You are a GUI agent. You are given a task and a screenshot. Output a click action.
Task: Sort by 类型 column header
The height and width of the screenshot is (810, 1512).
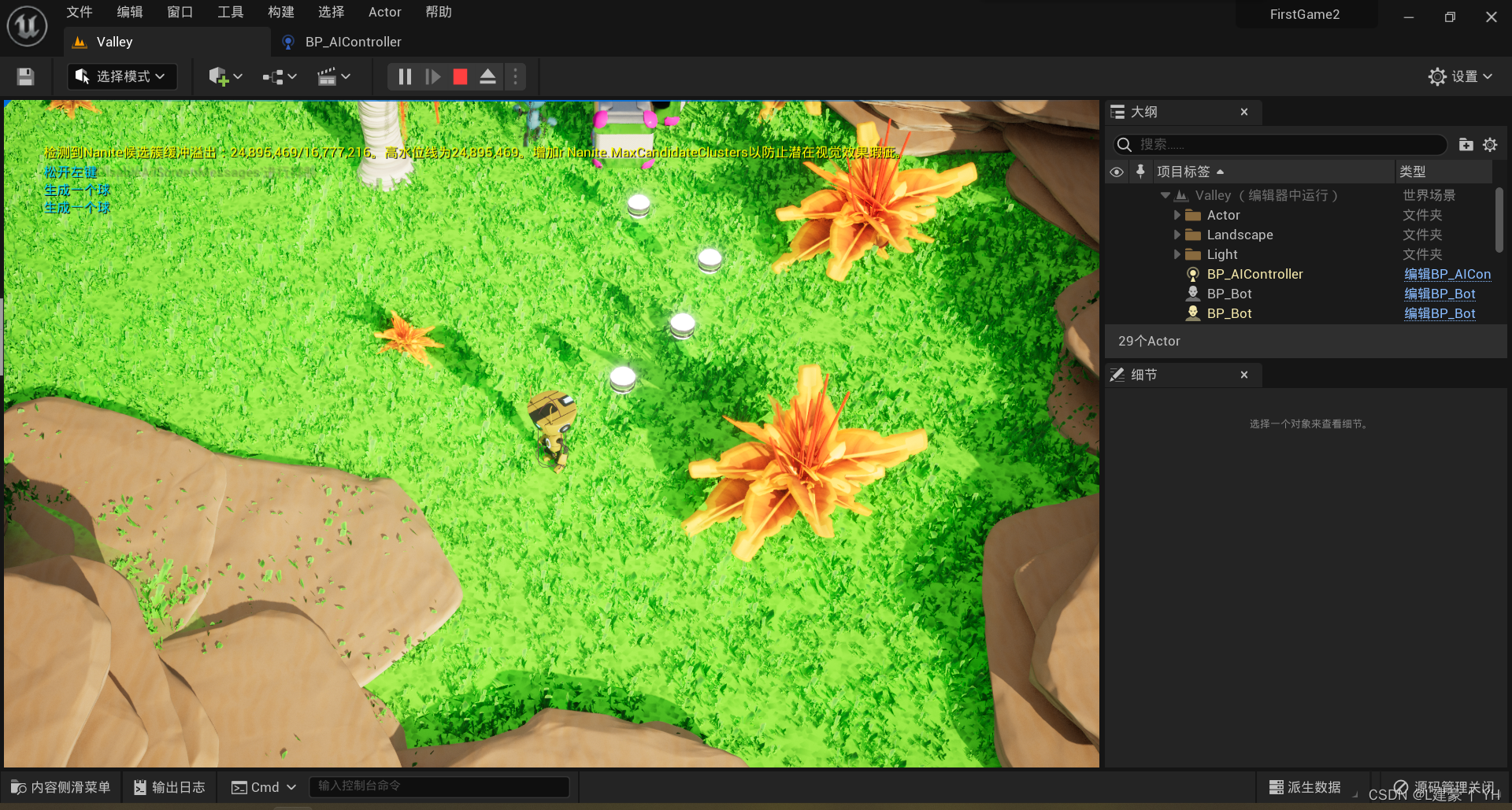[1443, 172]
